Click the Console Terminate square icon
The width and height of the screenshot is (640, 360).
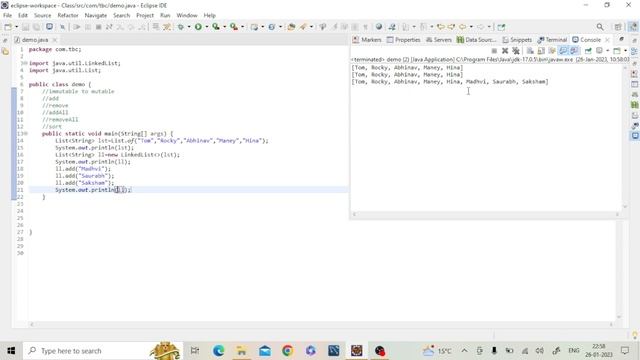[494, 51]
